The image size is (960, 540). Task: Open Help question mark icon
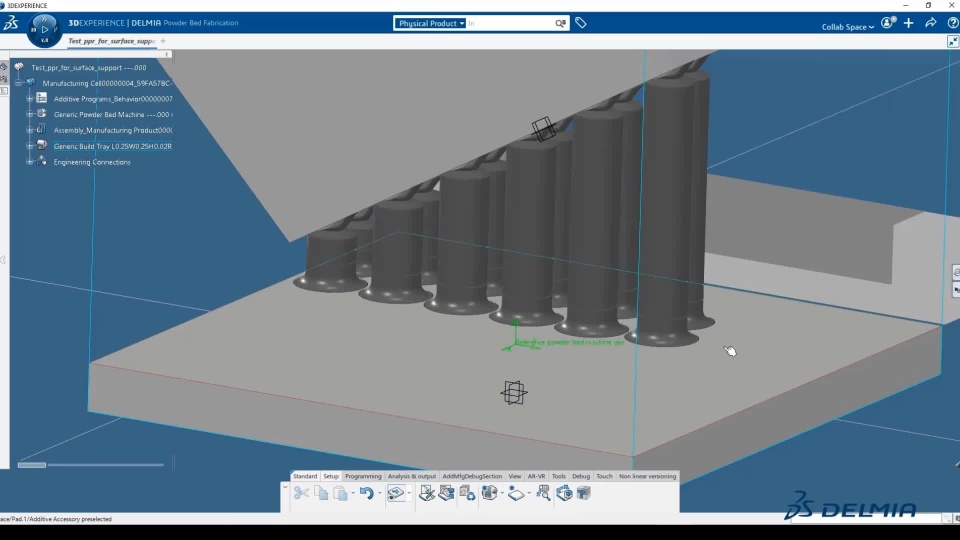pyautogui.click(x=953, y=23)
